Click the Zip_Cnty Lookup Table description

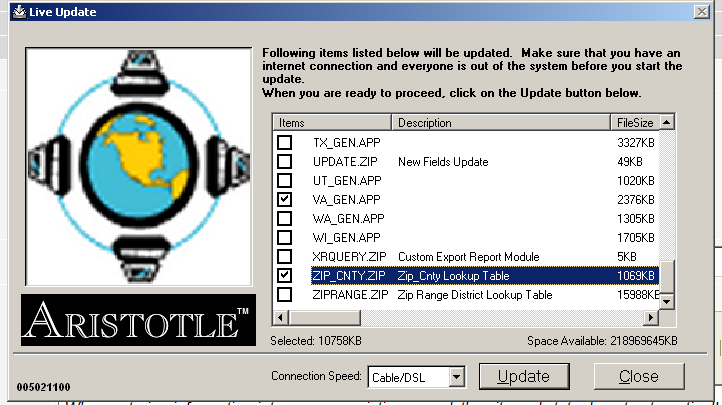coord(454,275)
